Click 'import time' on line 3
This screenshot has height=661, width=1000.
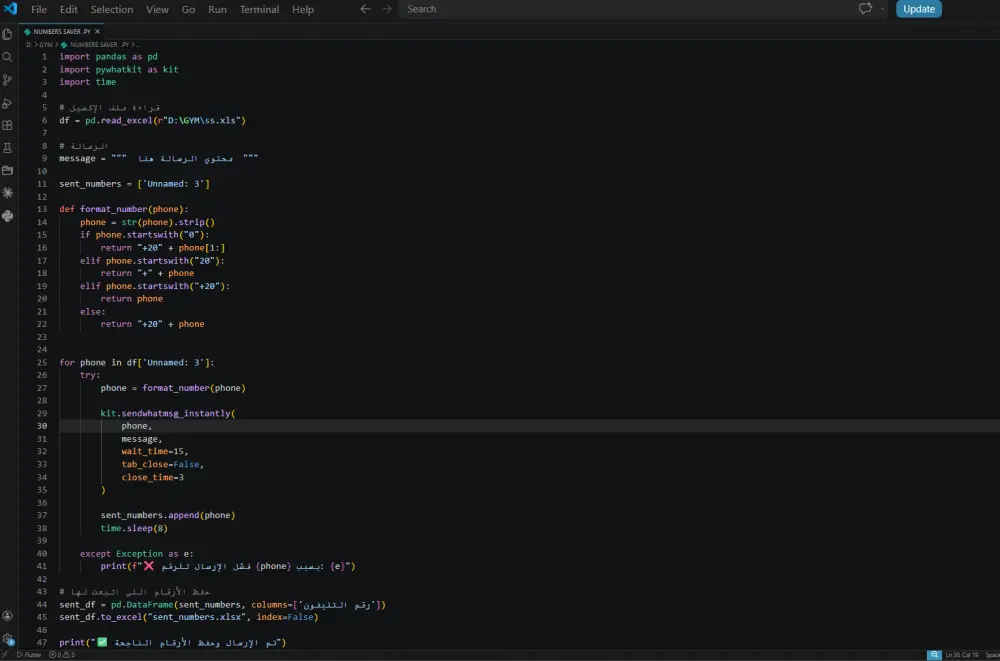click(x=88, y=82)
